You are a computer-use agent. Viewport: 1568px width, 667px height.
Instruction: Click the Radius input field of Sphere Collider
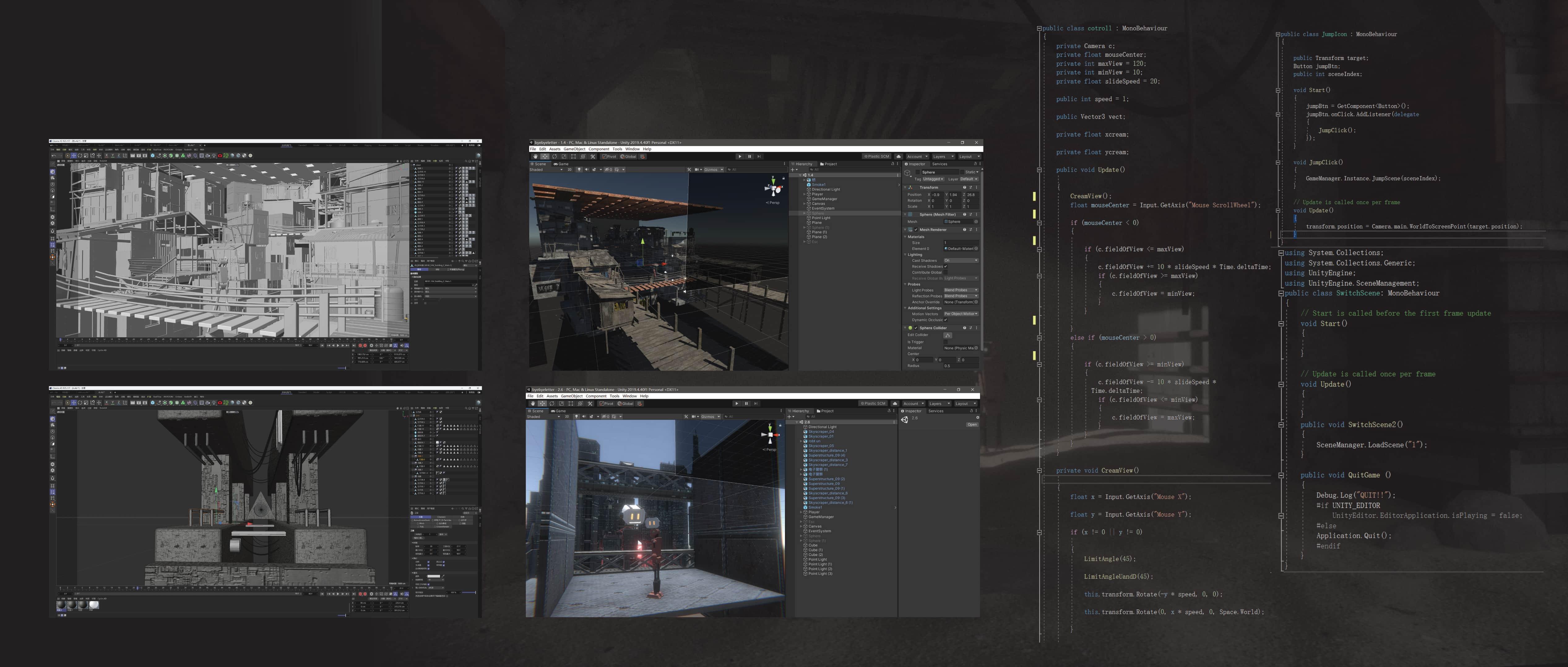click(961, 366)
